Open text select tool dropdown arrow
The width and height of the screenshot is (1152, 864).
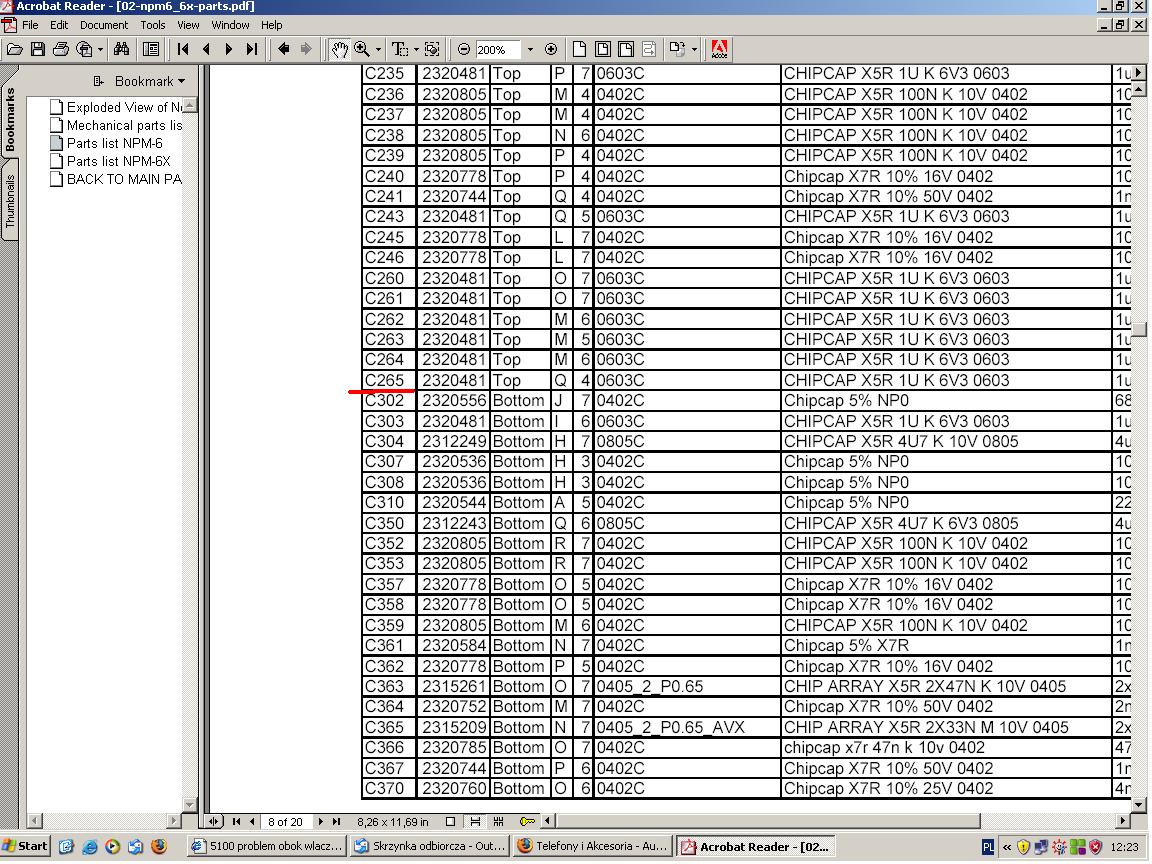coord(416,49)
